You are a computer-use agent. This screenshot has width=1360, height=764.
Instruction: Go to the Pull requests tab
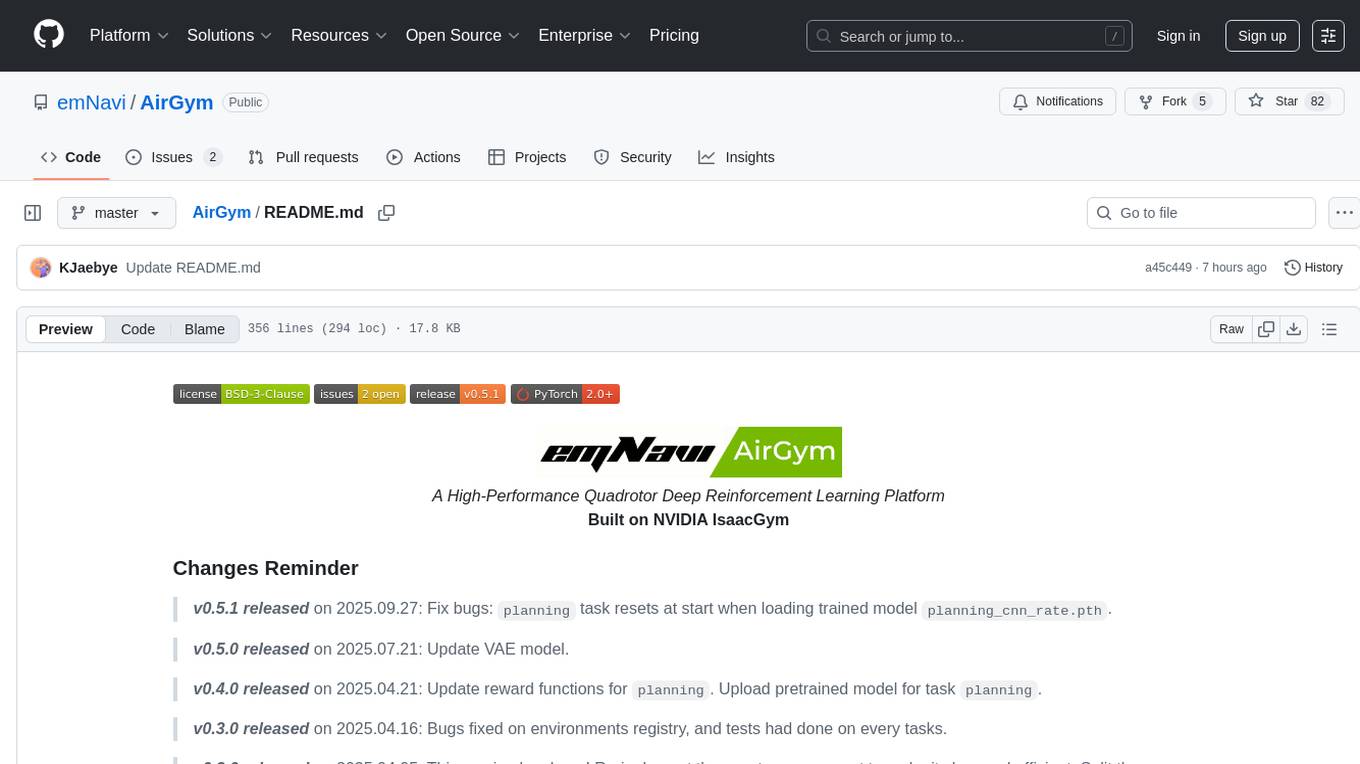pos(303,157)
